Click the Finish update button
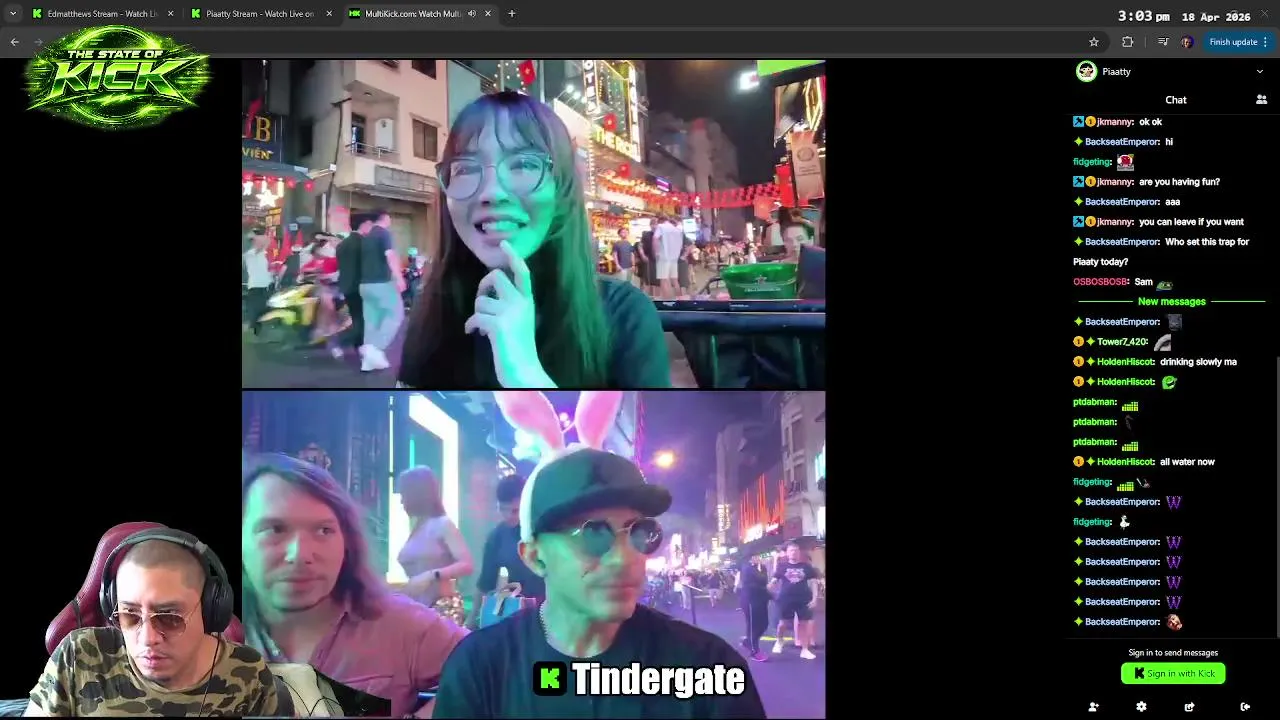 [1238, 42]
